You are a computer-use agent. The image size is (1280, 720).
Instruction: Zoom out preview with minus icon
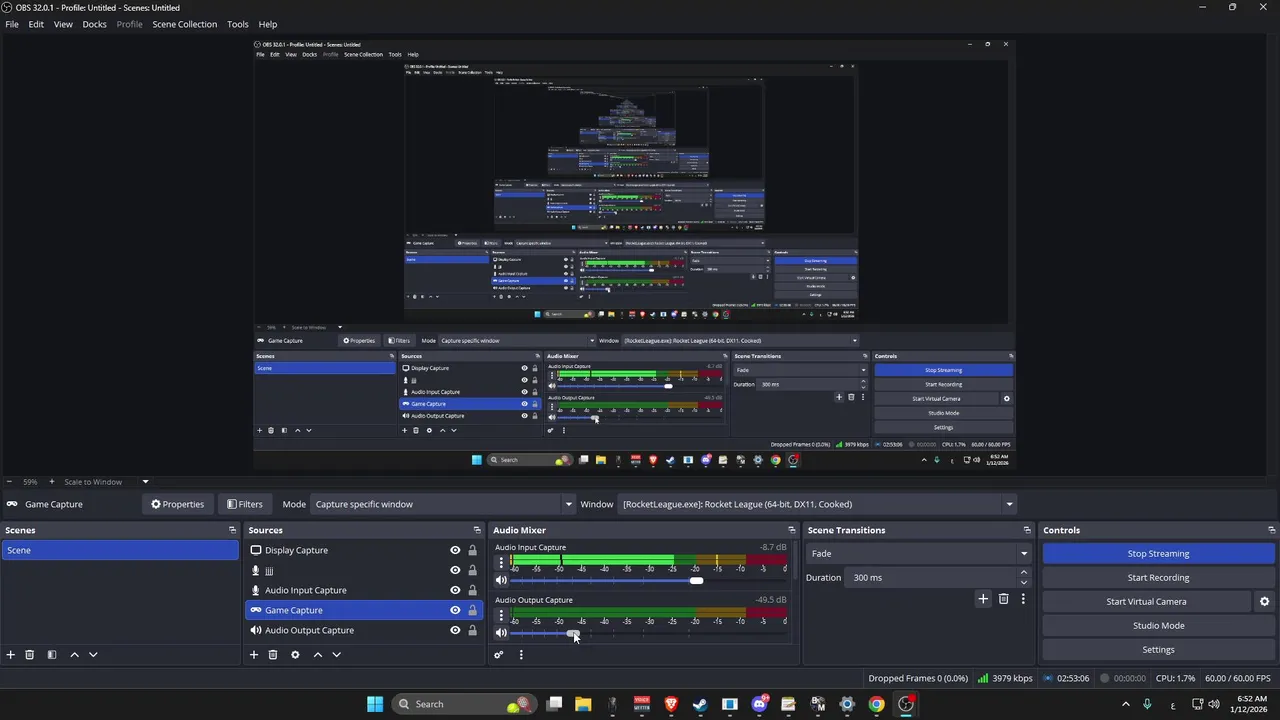coord(9,482)
